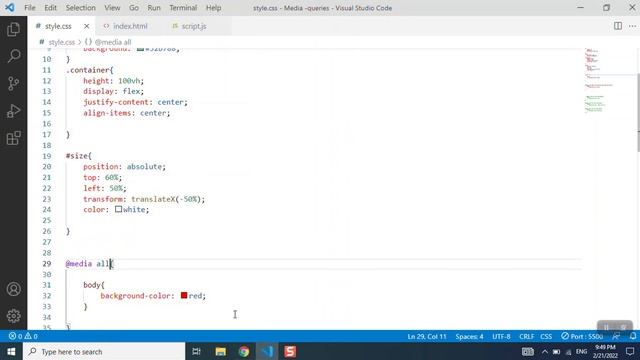The image size is (640, 360).
Task: Close the style.css tab
Action: [x=87, y=26]
